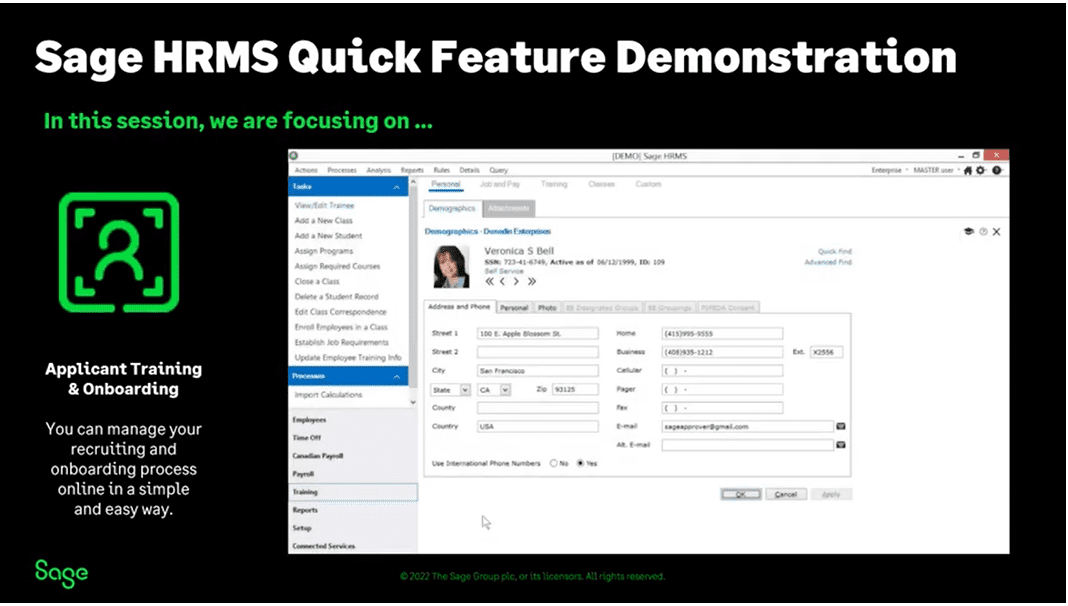Click the clock history icon near the X
Viewport: 1068px width, 606px height.
(983, 231)
